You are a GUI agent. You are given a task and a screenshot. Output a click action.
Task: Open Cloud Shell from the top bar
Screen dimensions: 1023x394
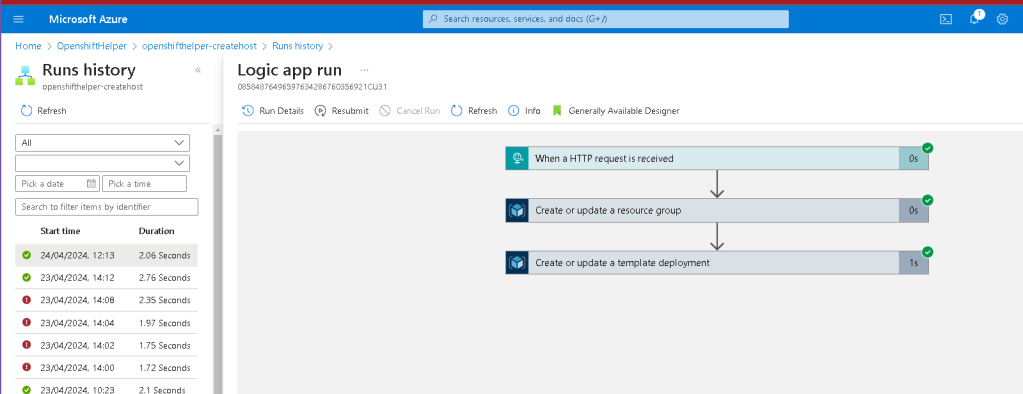point(946,20)
